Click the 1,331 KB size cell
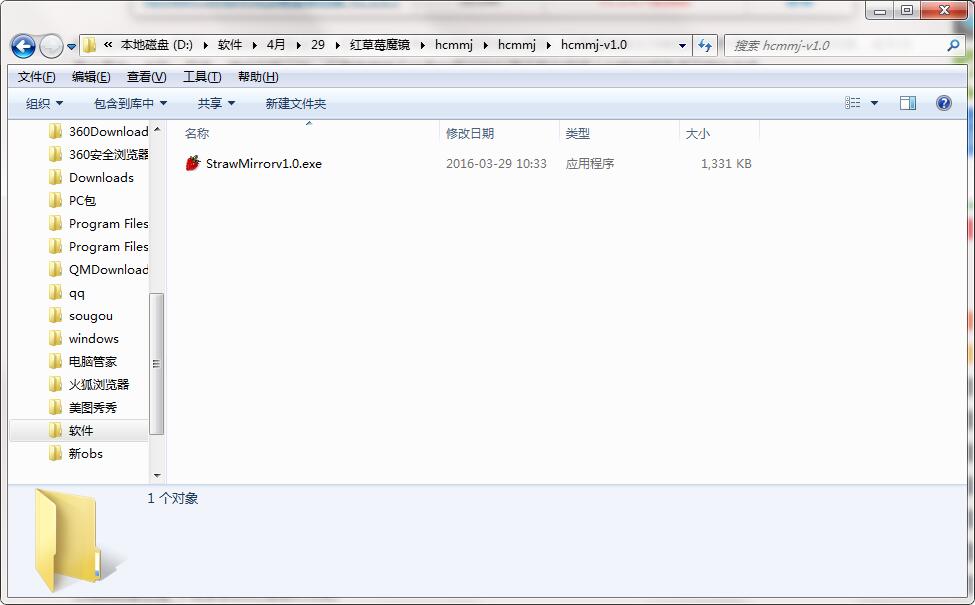975x605 pixels. click(x=726, y=164)
